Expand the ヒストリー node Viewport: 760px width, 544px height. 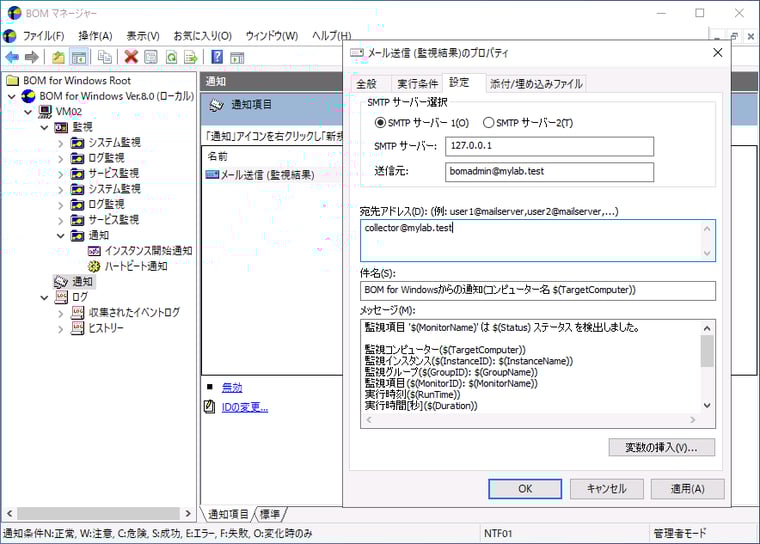(x=61, y=329)
